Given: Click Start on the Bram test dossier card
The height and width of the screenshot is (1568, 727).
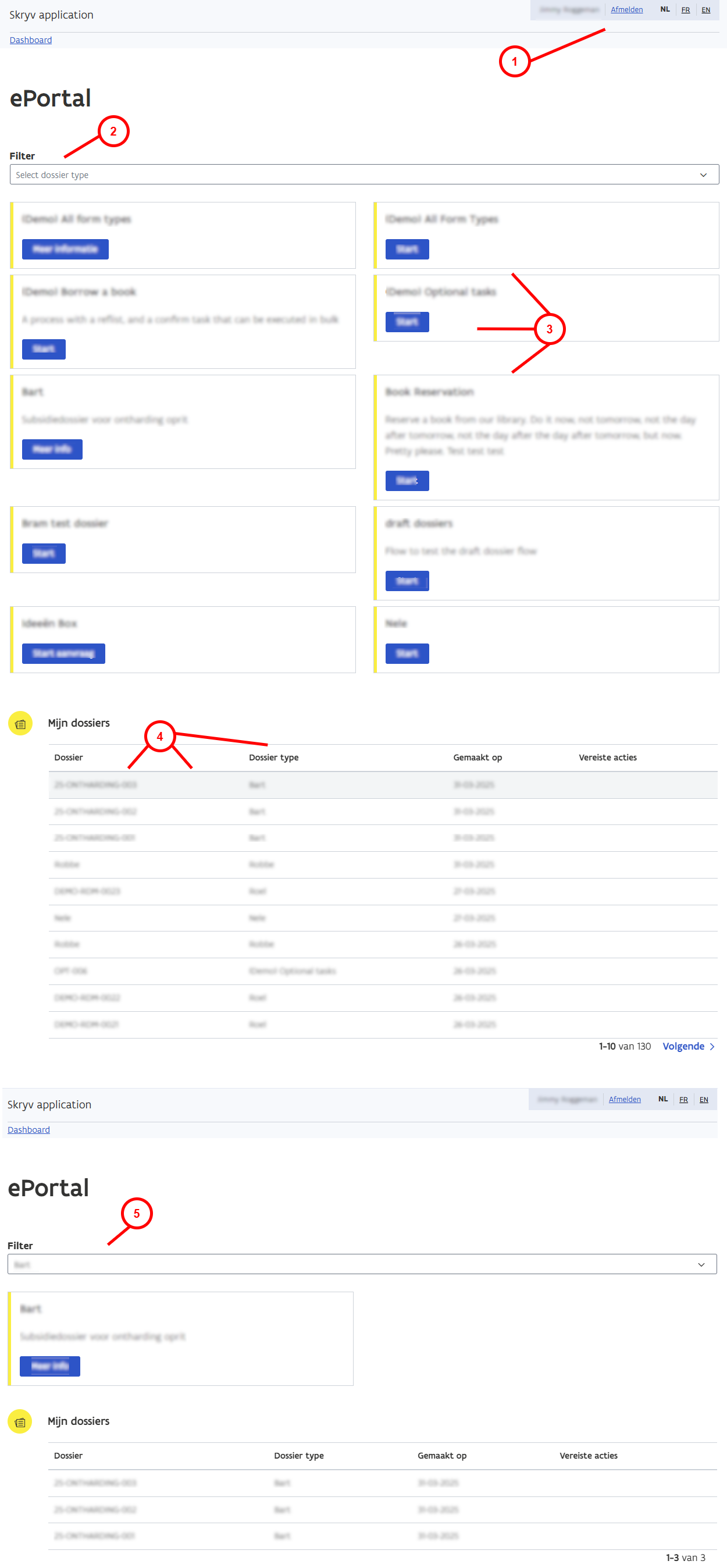Looking at the screenshot, I should 43,553.
